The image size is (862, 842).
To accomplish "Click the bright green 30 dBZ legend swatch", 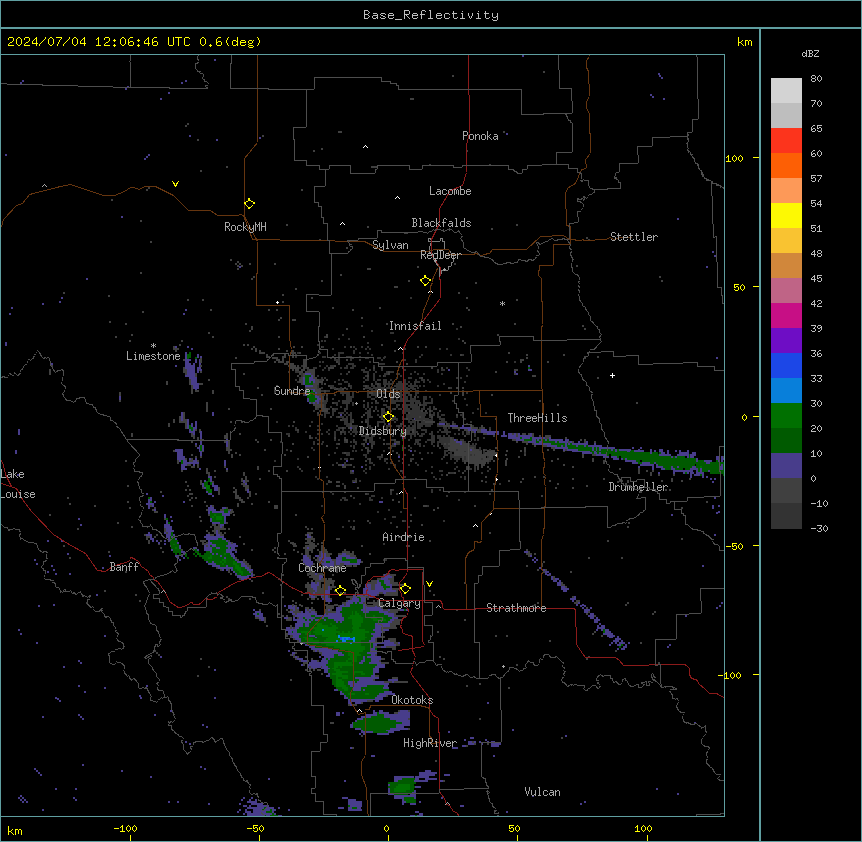I will click(786, 416).
